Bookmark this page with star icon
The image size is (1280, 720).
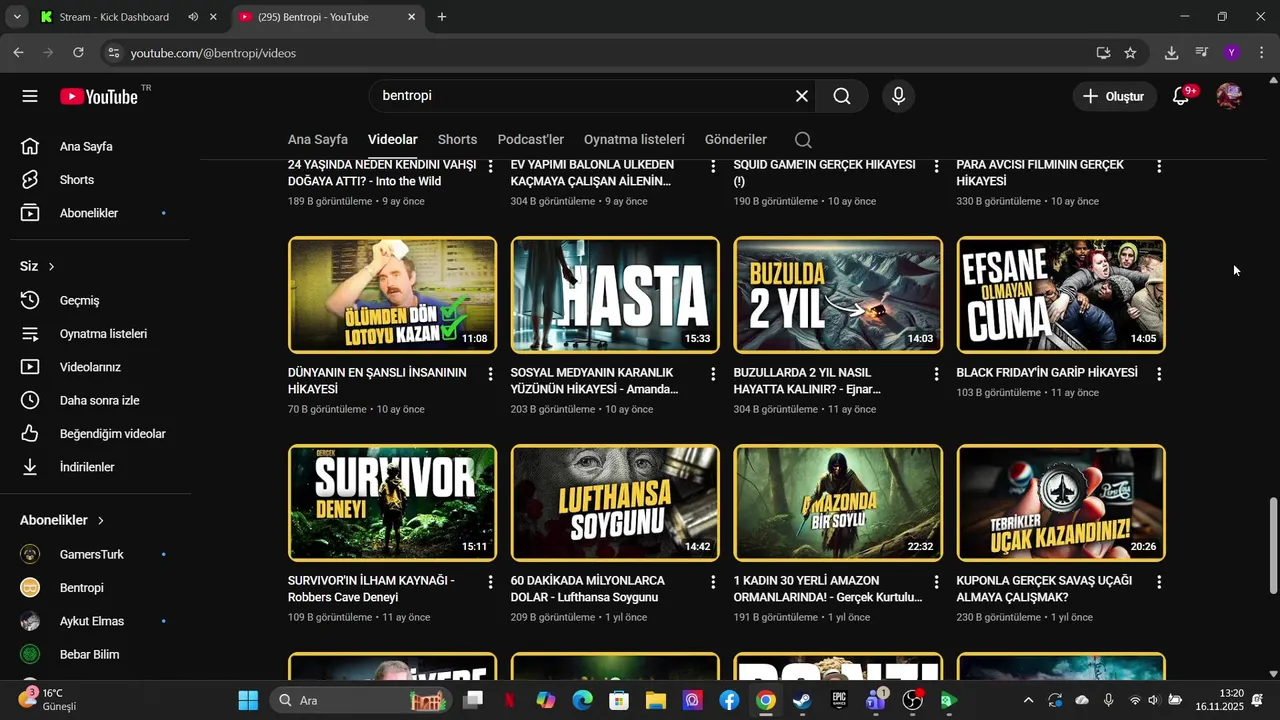(x=1130, y=53)
